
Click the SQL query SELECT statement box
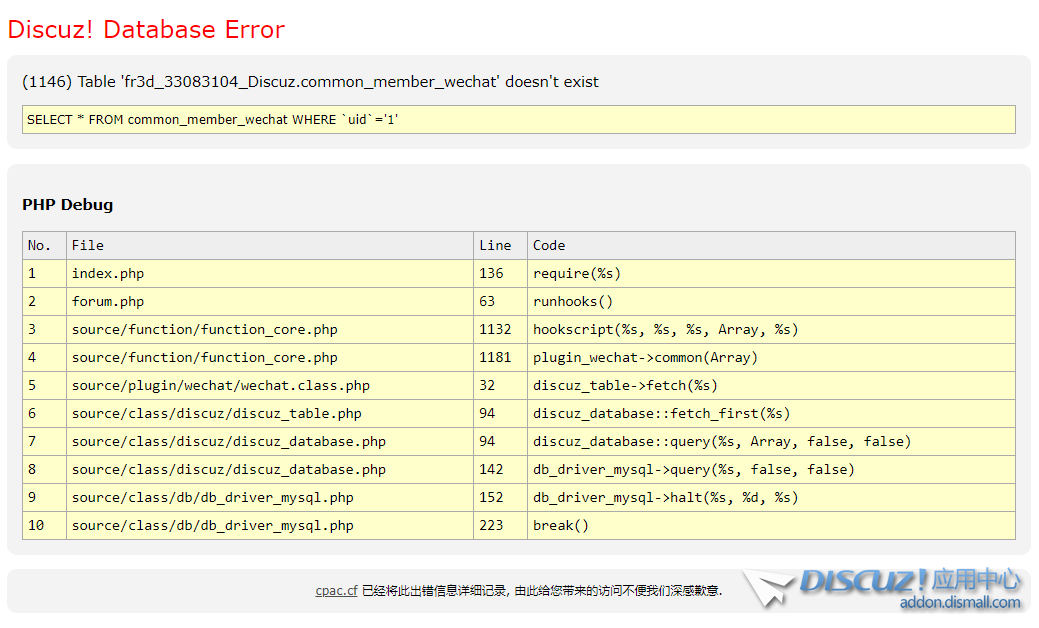[x=518, y=119]
